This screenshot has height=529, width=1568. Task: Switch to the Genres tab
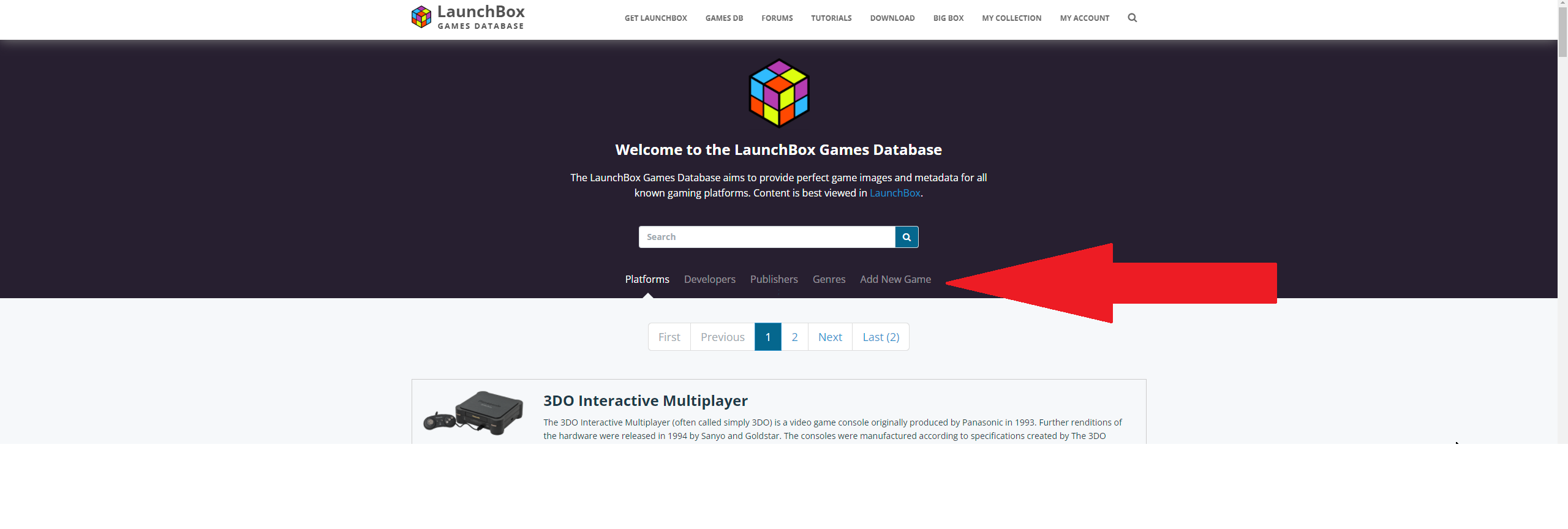(x=829, y=279)
